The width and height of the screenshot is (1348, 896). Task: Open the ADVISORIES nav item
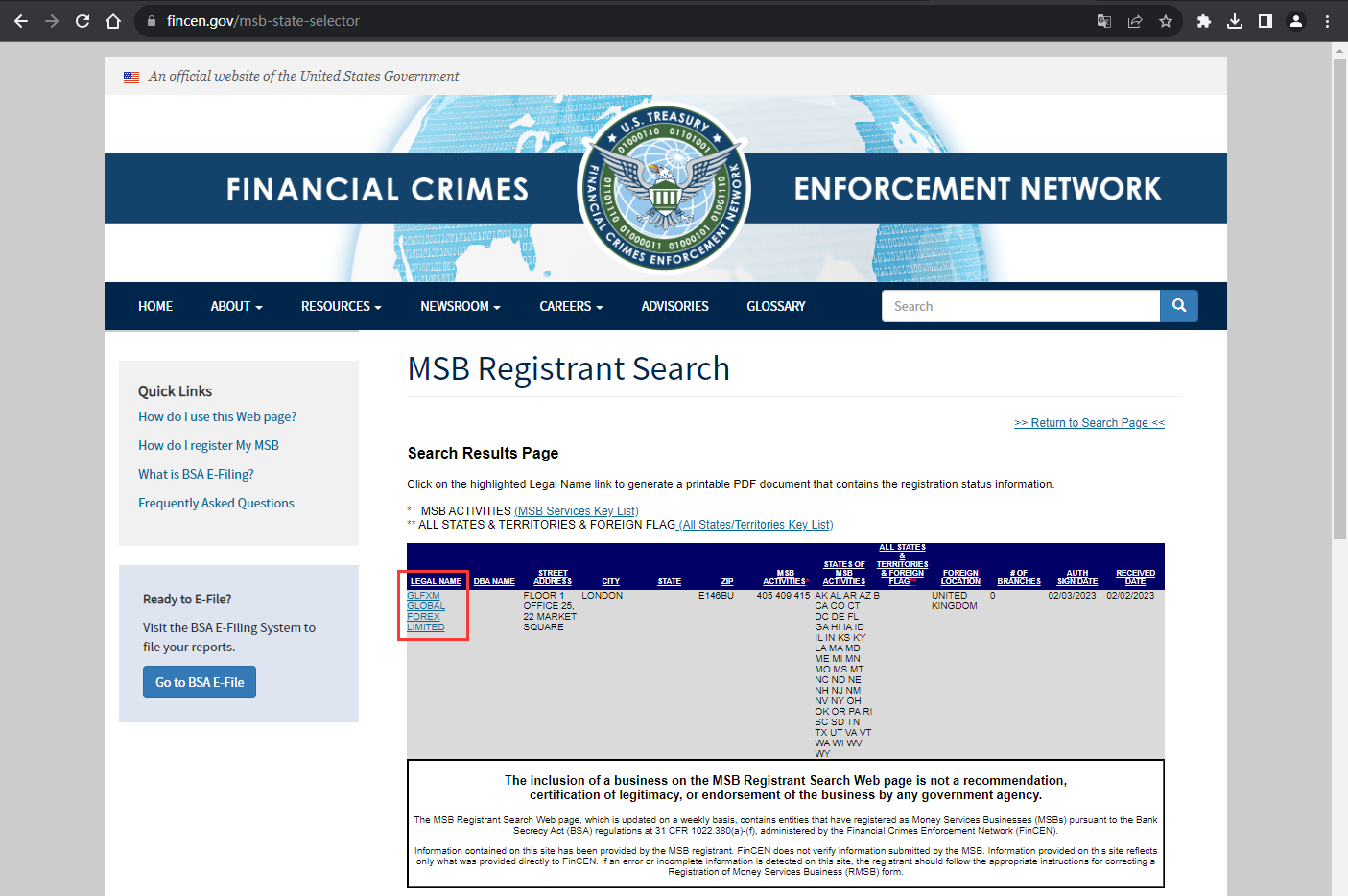(x=675, y=306)
